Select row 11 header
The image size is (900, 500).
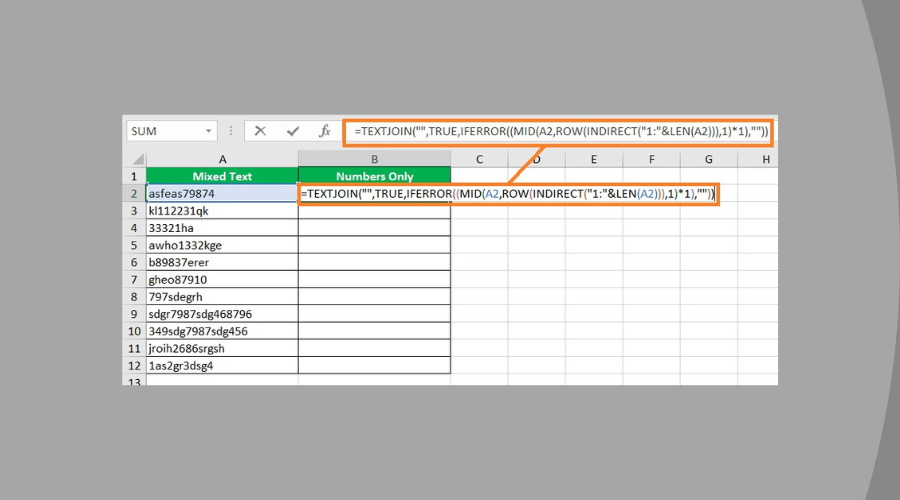(x=134, y=348)
